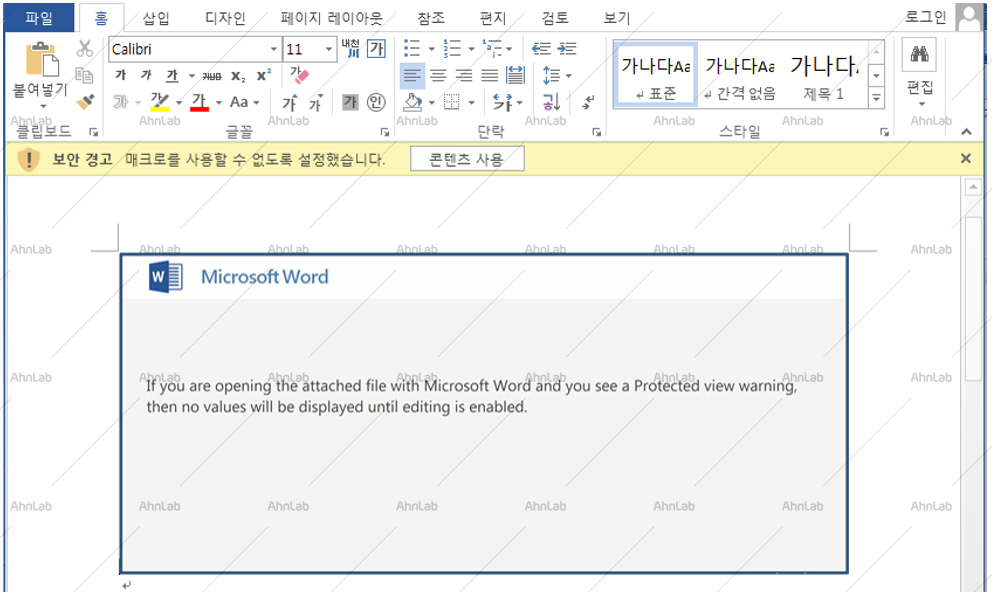Open the Font (글꼴) dialog launcher
This screenshot has width=992, height=592.
tap(385, 132)
